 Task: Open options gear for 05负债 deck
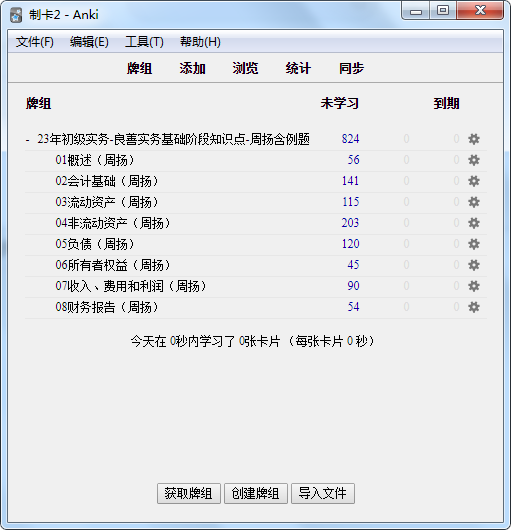pos(474,244)
